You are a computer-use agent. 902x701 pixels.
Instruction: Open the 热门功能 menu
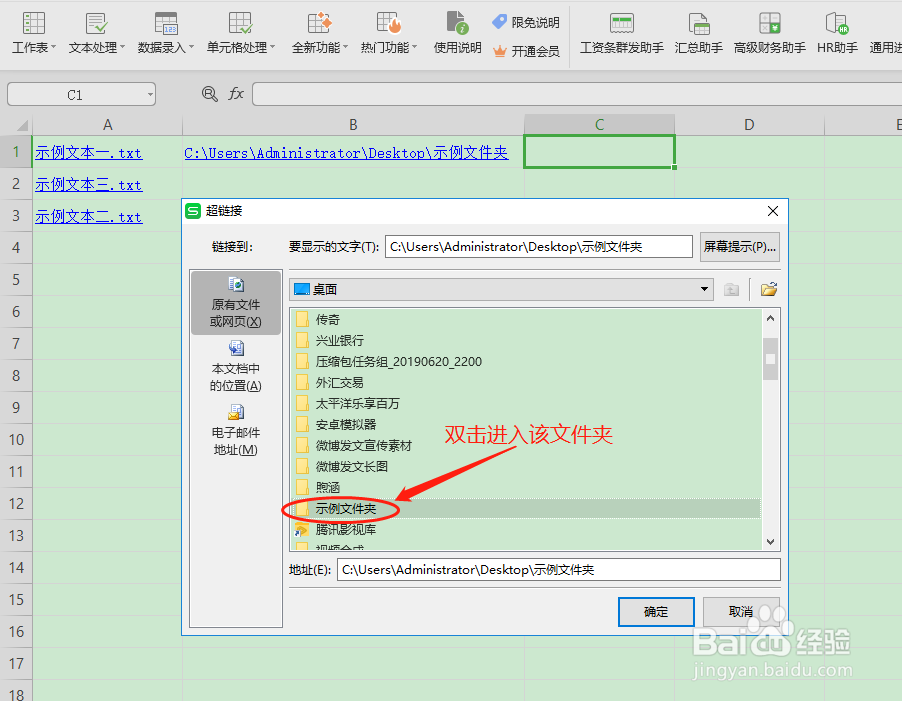tap(388, 33)
